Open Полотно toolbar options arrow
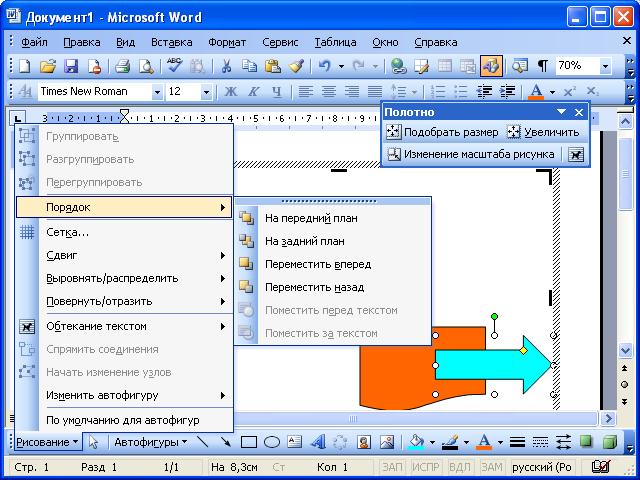 click(x=562, y=112)
